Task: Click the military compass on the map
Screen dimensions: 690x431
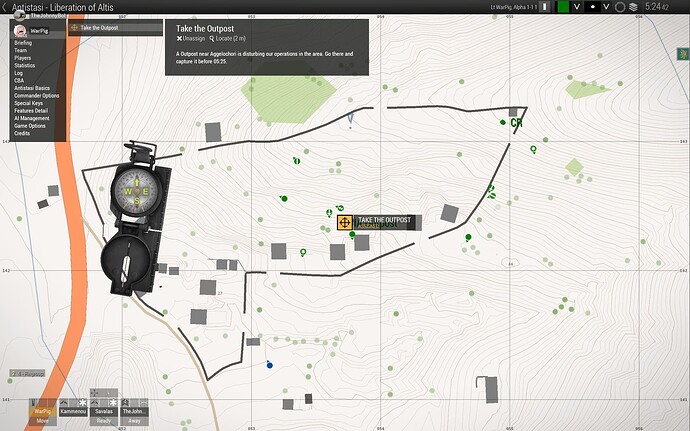Action: click(132, 219)
